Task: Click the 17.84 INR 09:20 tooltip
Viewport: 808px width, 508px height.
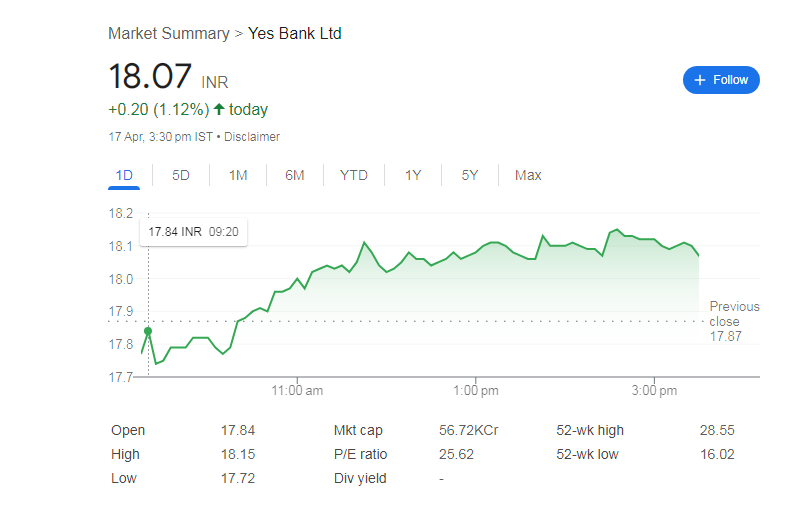Action: point(195,232)
